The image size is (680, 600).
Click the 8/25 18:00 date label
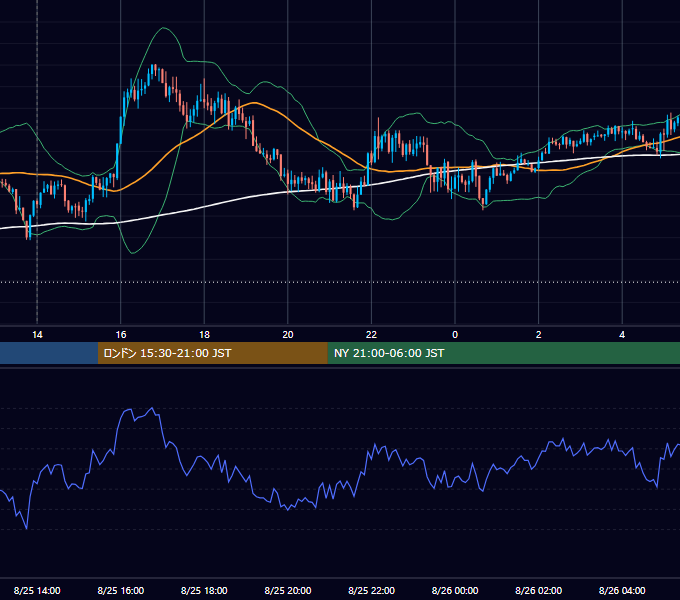click(x=204, y=590)
